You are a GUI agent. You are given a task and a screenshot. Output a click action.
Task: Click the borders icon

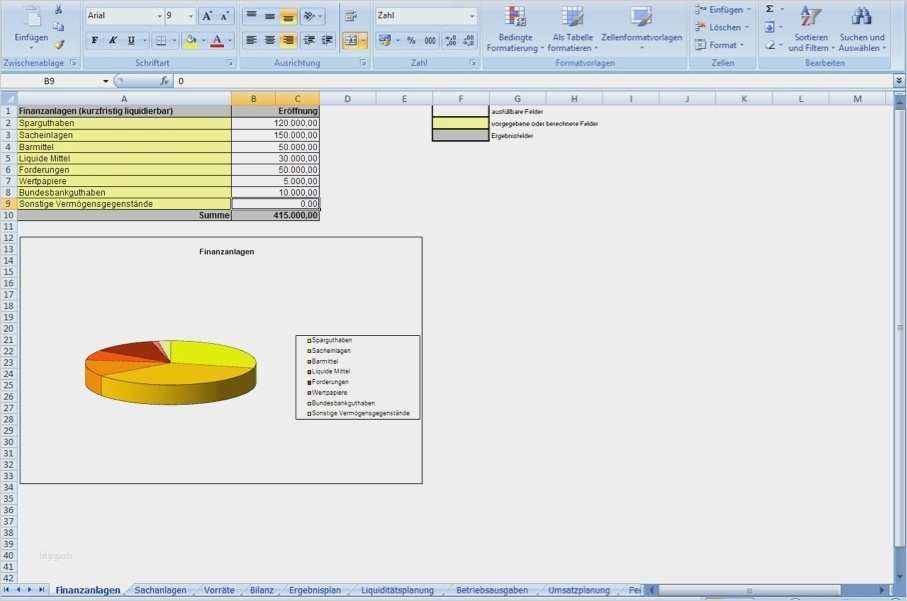point(161,40)
